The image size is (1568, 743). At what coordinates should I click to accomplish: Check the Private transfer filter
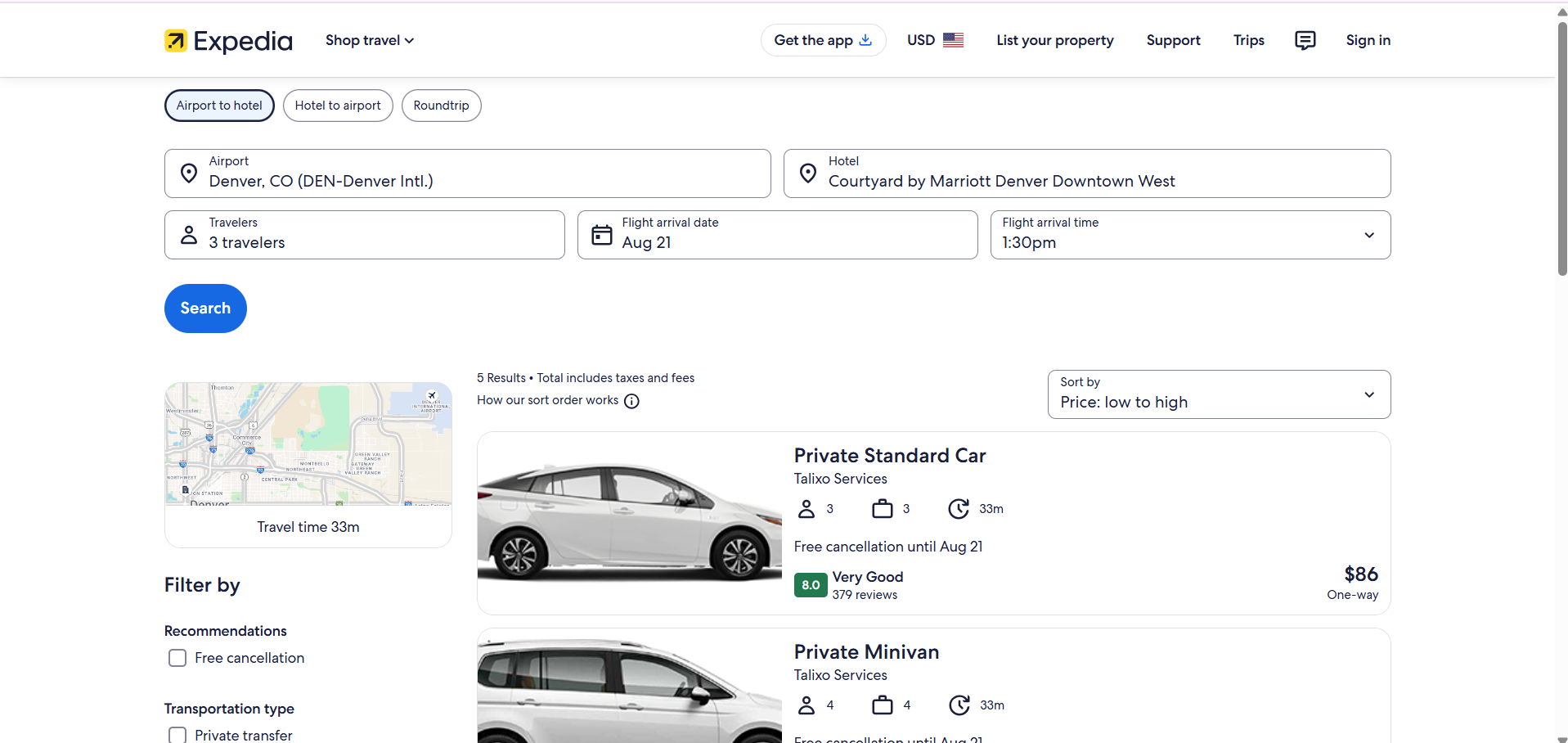(x=177, y=736)
